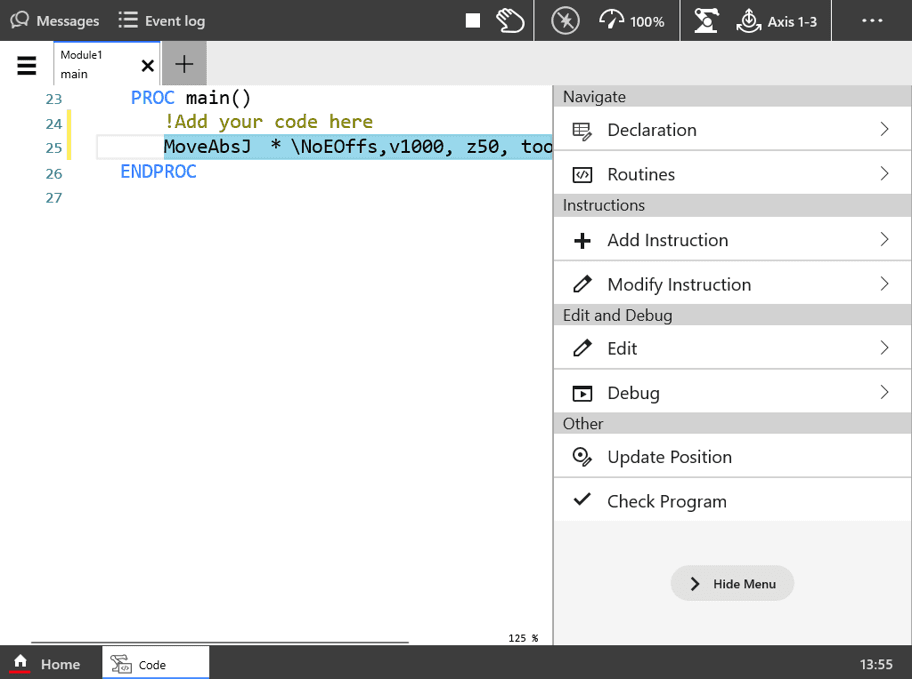Click the robot mechanical unit icon
This screenshot has height=679, width=912.
point(706,21)
